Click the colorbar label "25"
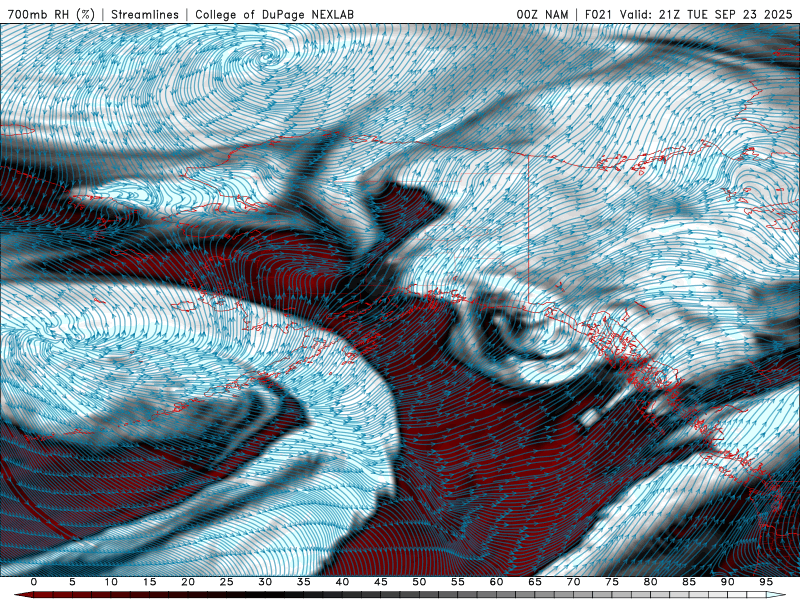The width and height of the screenshot is (800, 600). coord(227,582)
